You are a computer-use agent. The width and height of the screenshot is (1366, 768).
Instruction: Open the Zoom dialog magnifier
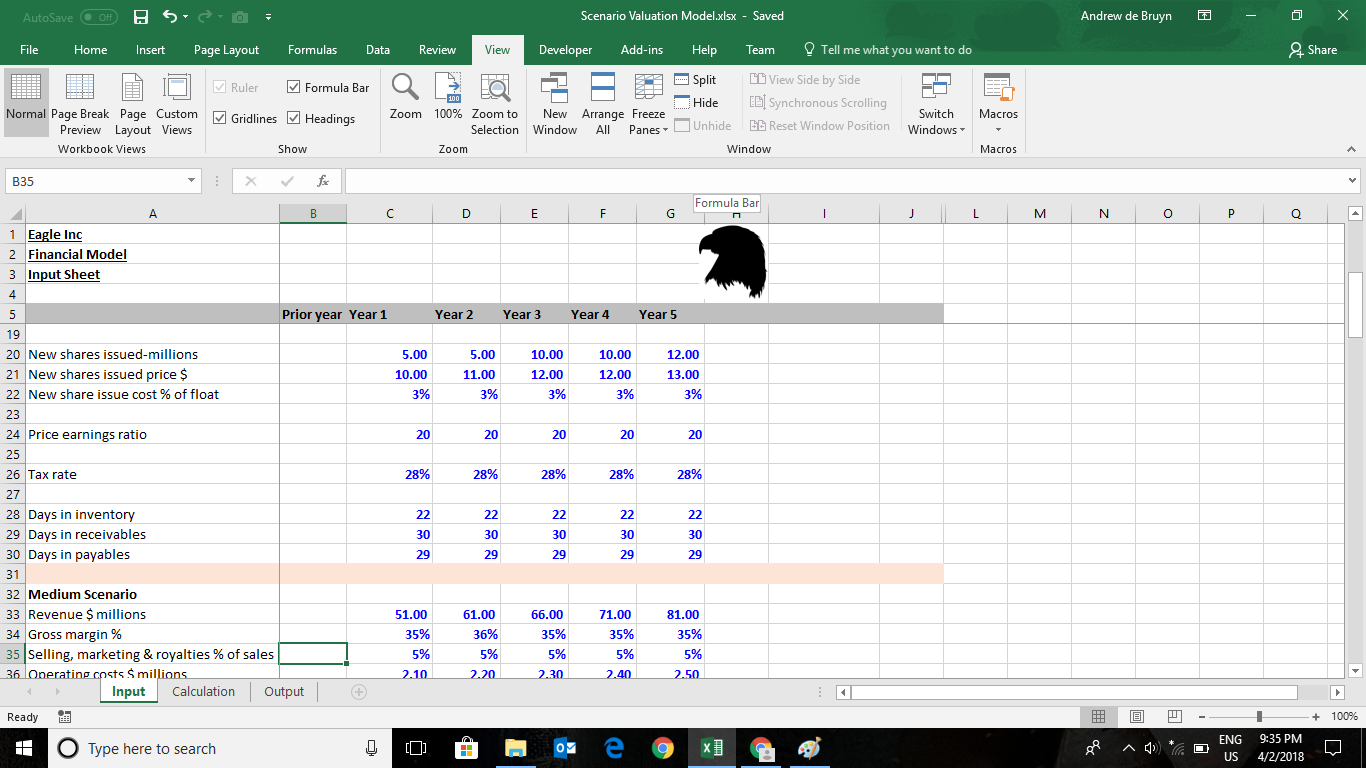coord(405,96)
